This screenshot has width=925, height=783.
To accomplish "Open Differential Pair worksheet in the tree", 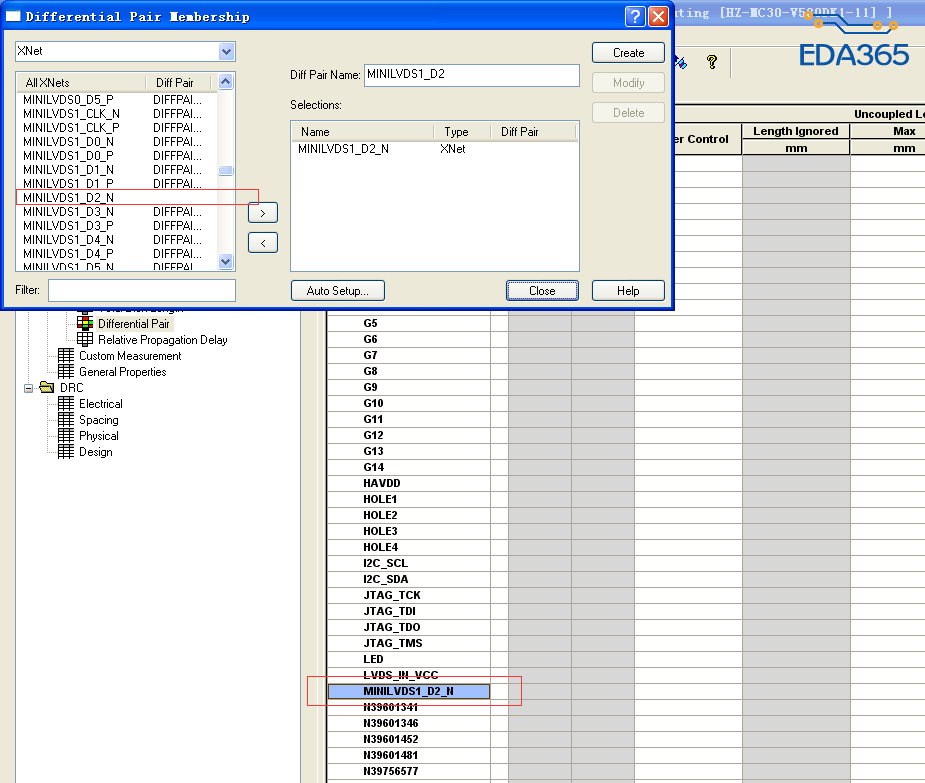I will tap(133, 324).
